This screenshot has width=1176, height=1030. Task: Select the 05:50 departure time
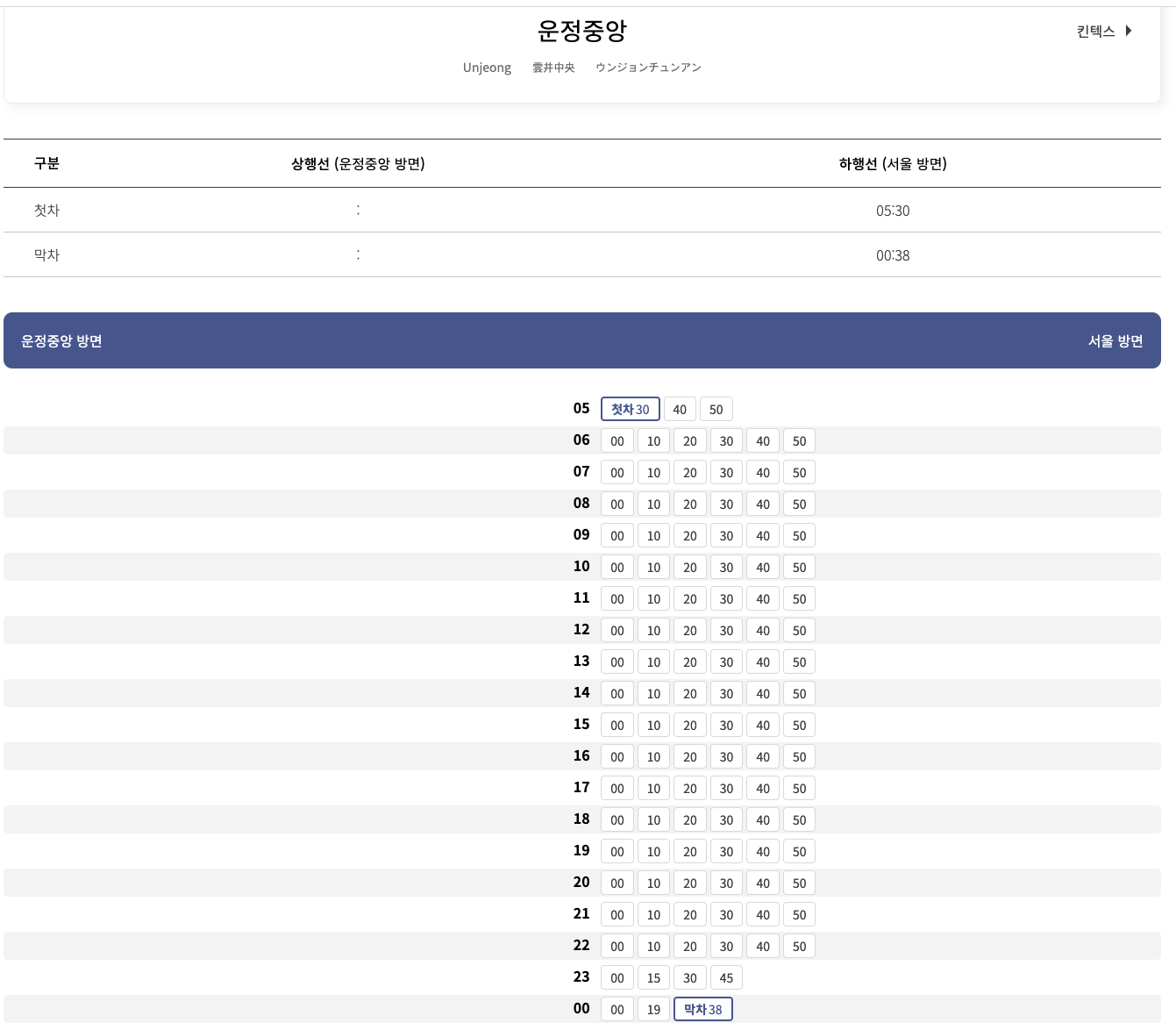(x=716, y=409)
